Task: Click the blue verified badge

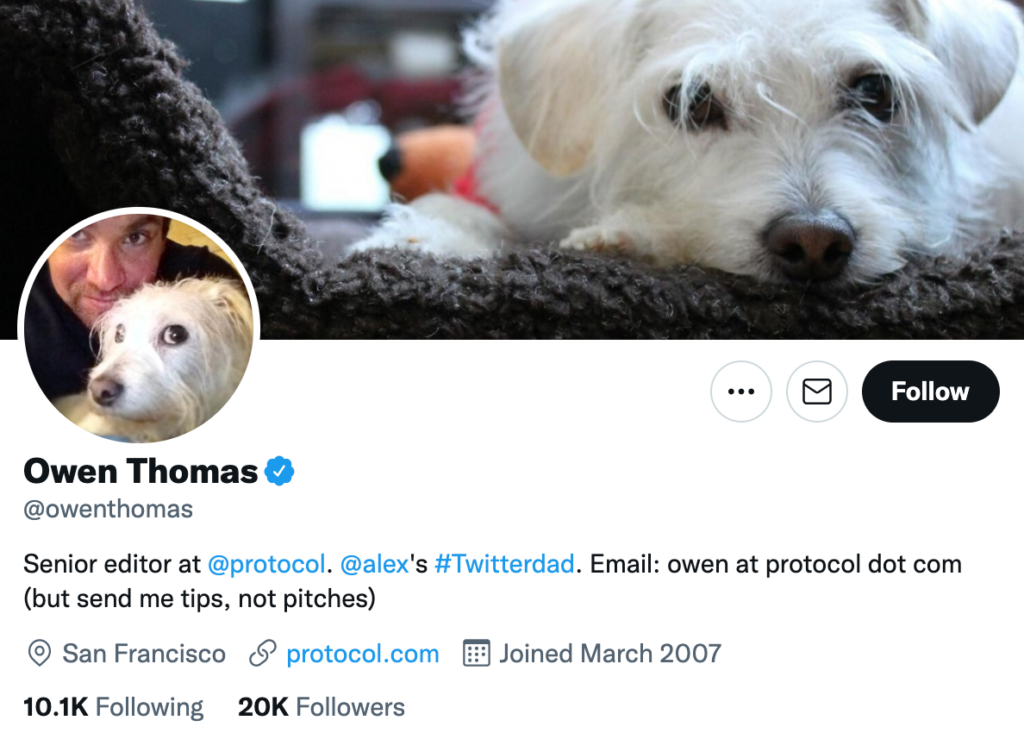Action: click(279, 470)
